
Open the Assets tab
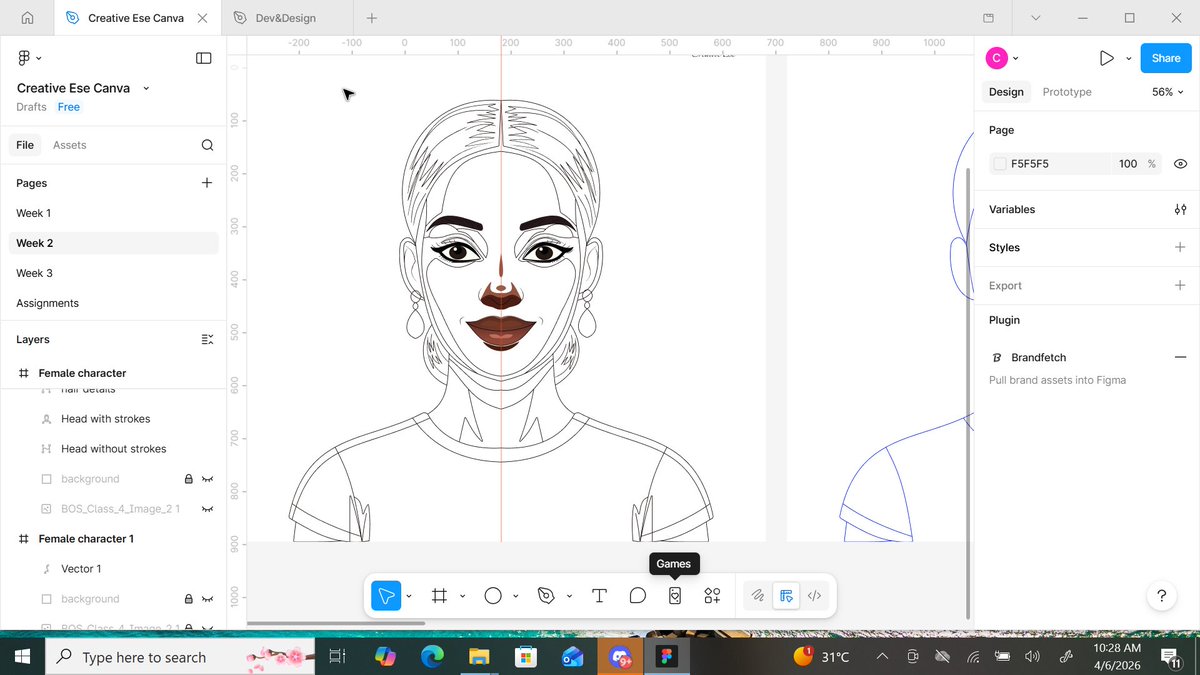tap(69, 144)
